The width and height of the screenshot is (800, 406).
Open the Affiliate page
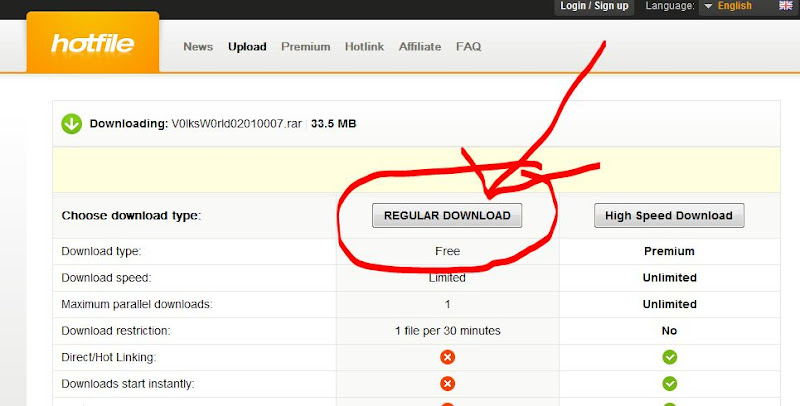420,46
